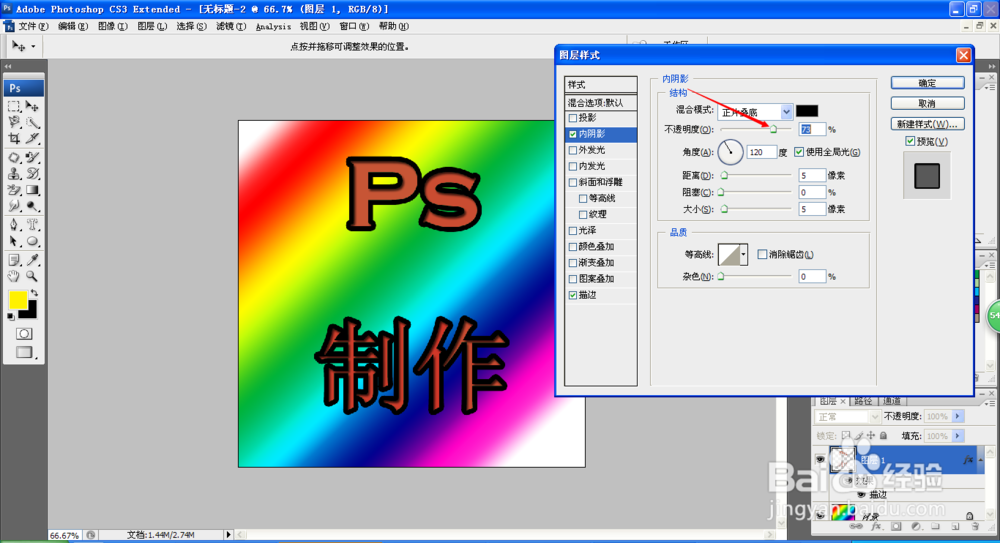Select the Type tool
Viewport: 1000px width, 543px height.
[32, 225]
